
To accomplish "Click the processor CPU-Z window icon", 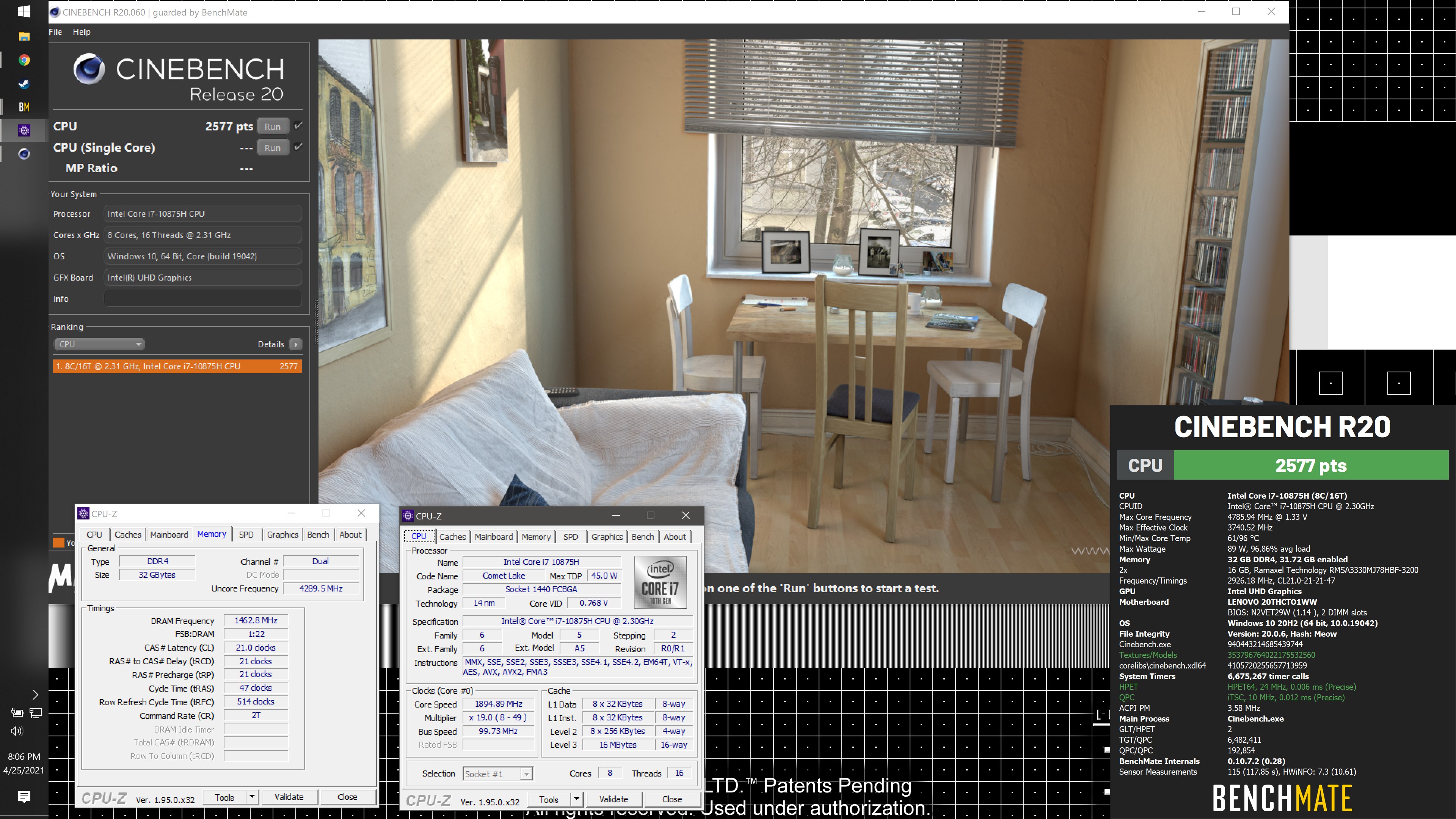I will pyautogui.click(x=408, y=516).
